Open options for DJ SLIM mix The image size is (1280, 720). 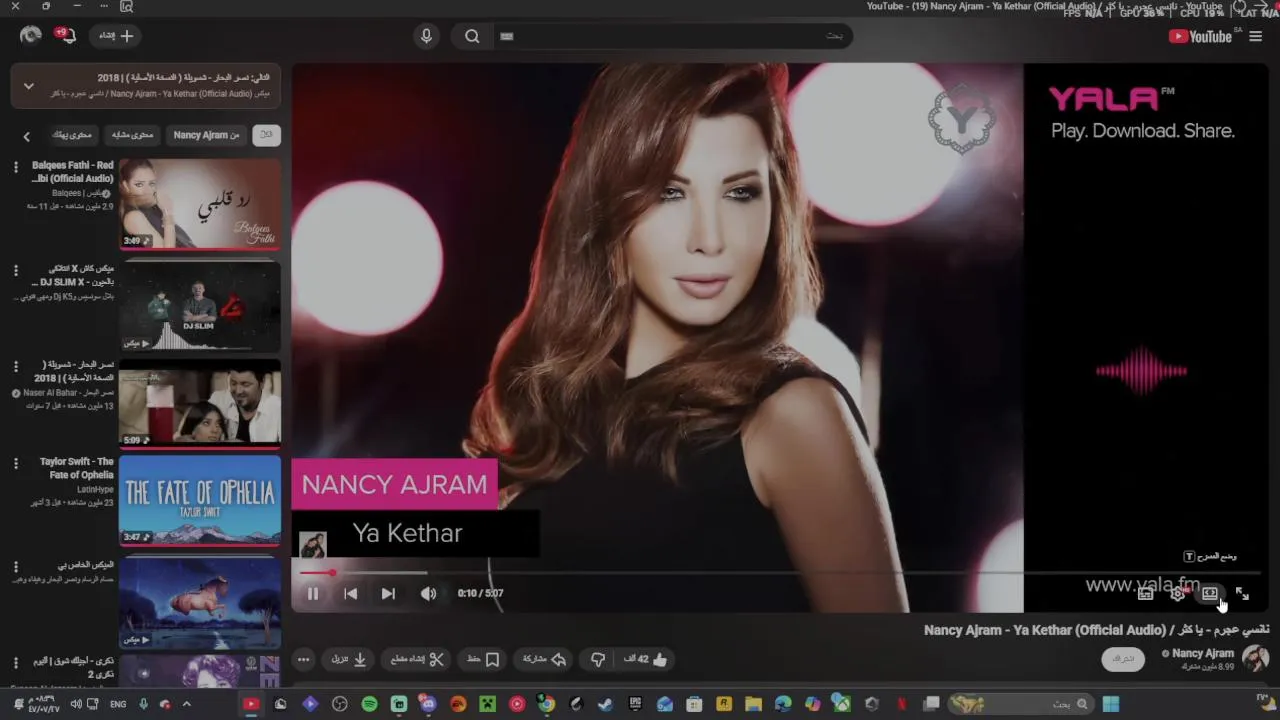[x=15, y=270]
